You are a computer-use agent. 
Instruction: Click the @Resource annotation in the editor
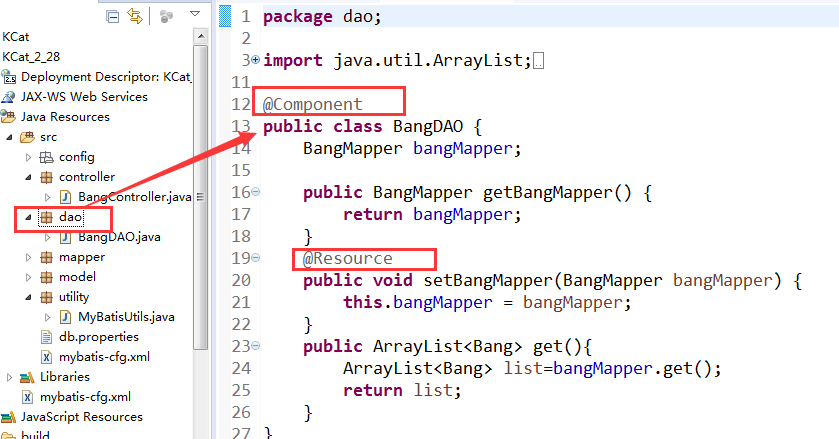click(x=347, y=259)
